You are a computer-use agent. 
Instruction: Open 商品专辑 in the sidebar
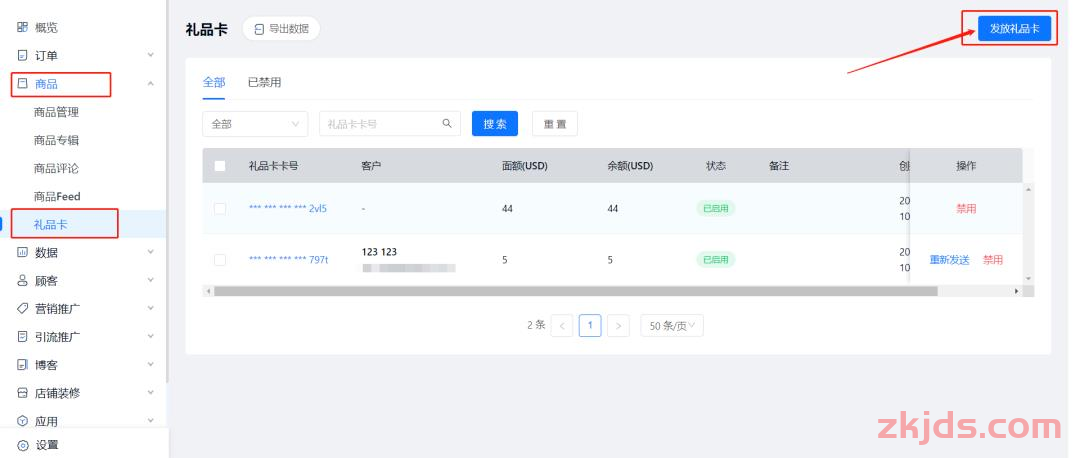pyautogui.click(x=56, y=140)
